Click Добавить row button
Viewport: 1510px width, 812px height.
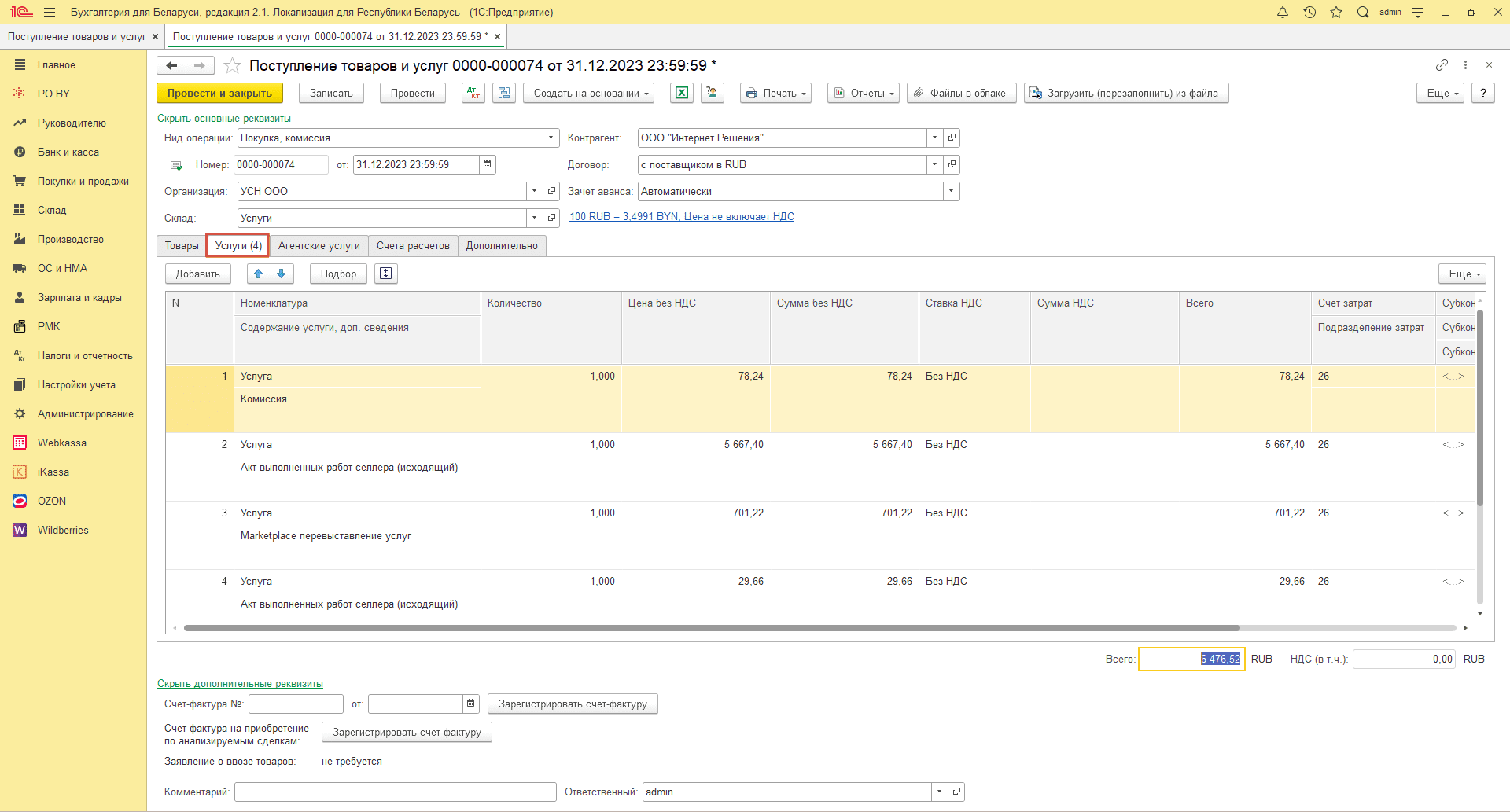coord(198,274)
